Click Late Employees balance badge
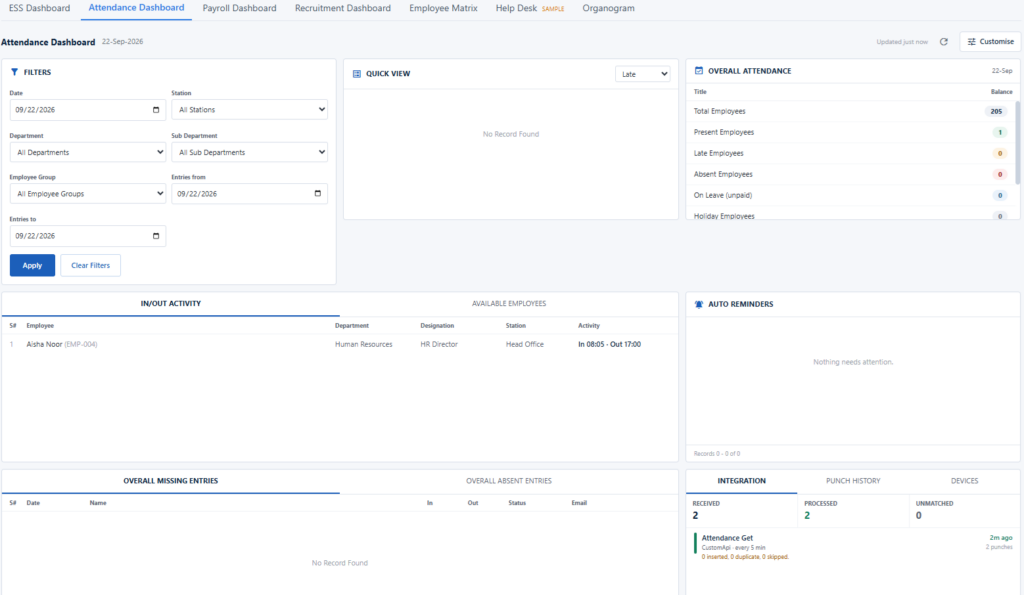Image resolution: width=1024 pixels, height=595 pixels. [x=1000, y=153]
